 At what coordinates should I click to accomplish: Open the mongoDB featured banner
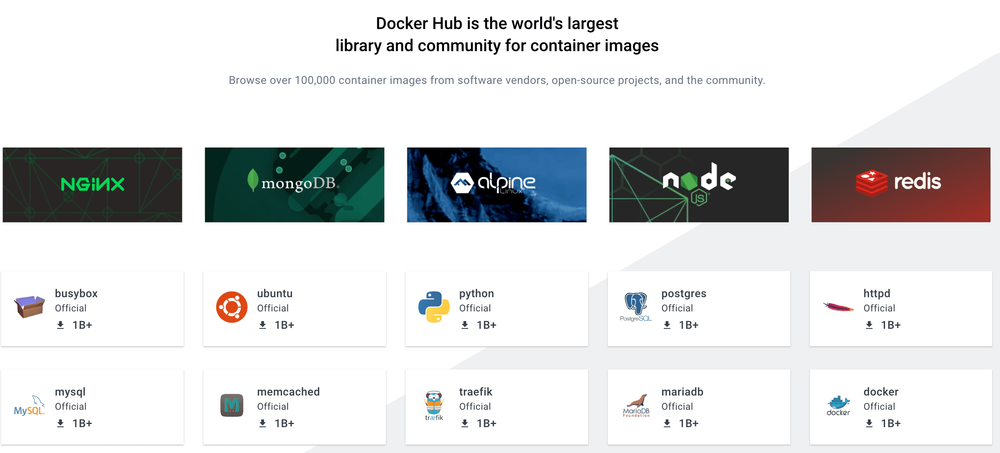point(295,185)
